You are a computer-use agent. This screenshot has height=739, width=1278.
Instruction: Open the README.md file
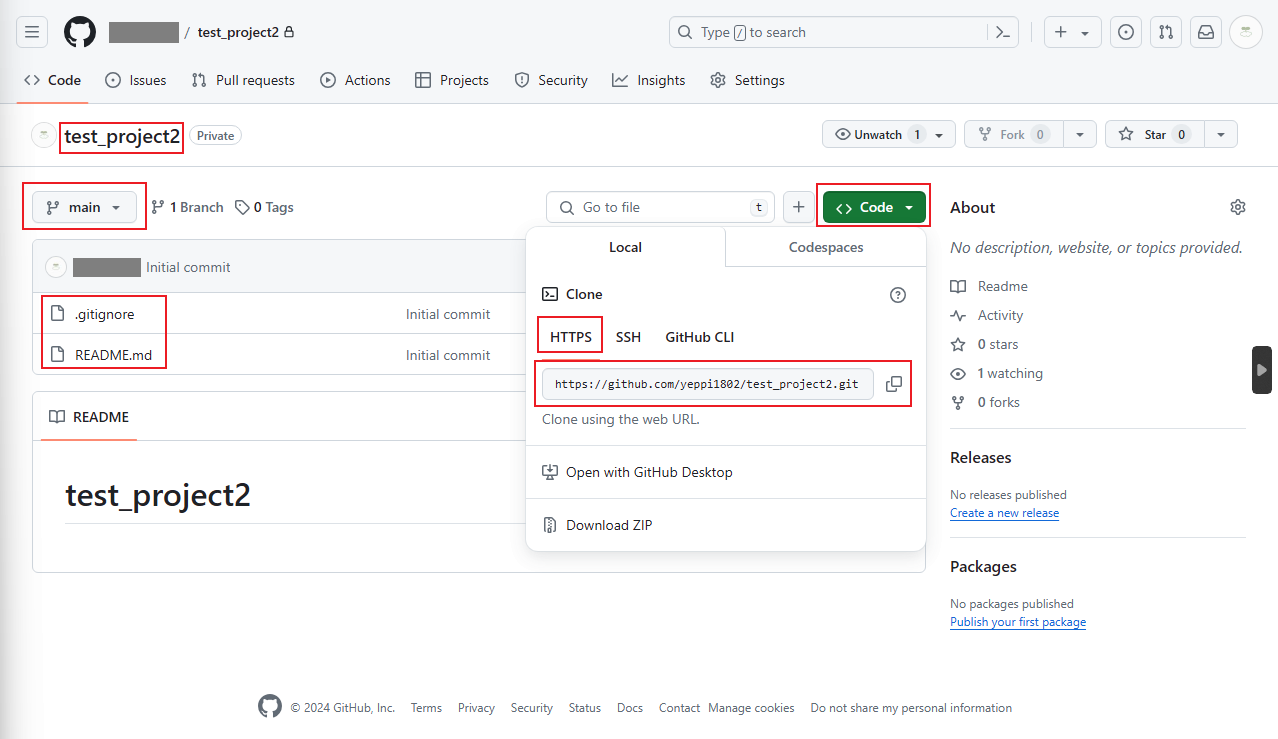[x=116, y=355]
